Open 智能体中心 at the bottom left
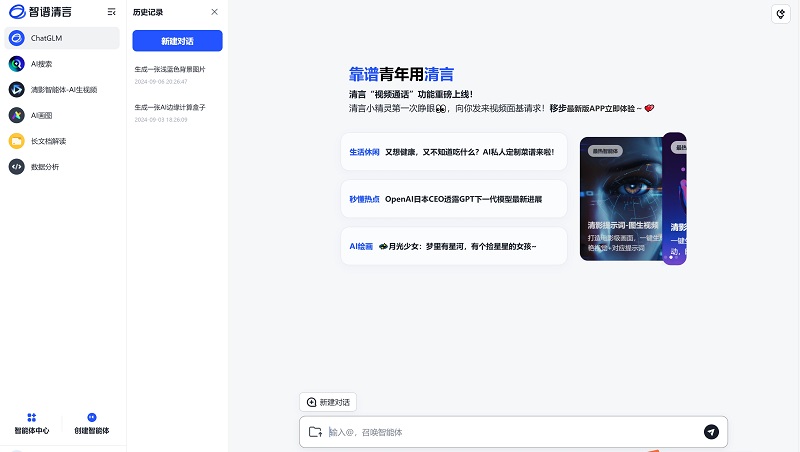This screenshot has height=452, width=800. 32,424
